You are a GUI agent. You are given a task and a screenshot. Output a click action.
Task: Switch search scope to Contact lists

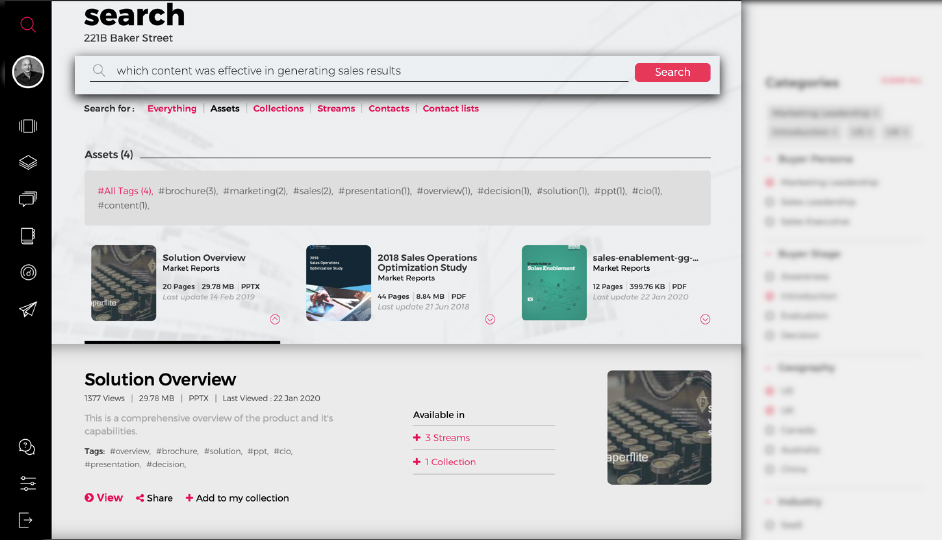(451, 109)
